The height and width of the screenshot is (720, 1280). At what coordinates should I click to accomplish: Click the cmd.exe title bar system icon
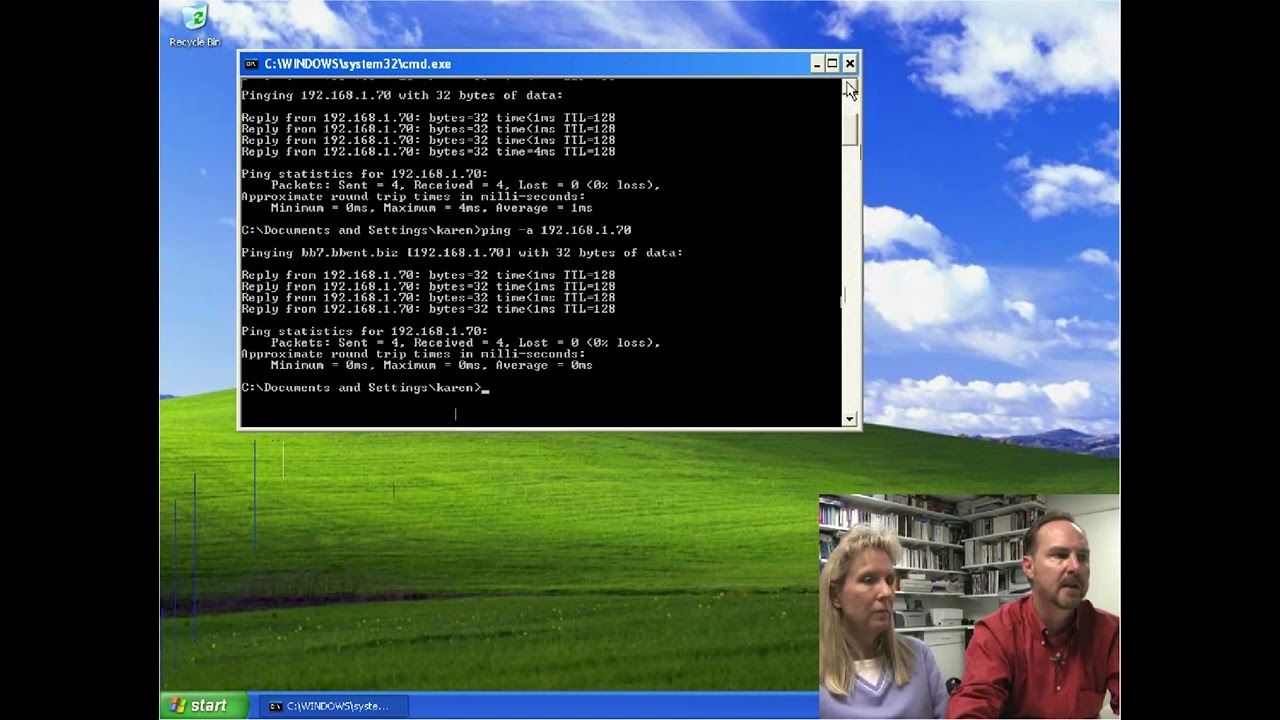click(x=251, y=64)
